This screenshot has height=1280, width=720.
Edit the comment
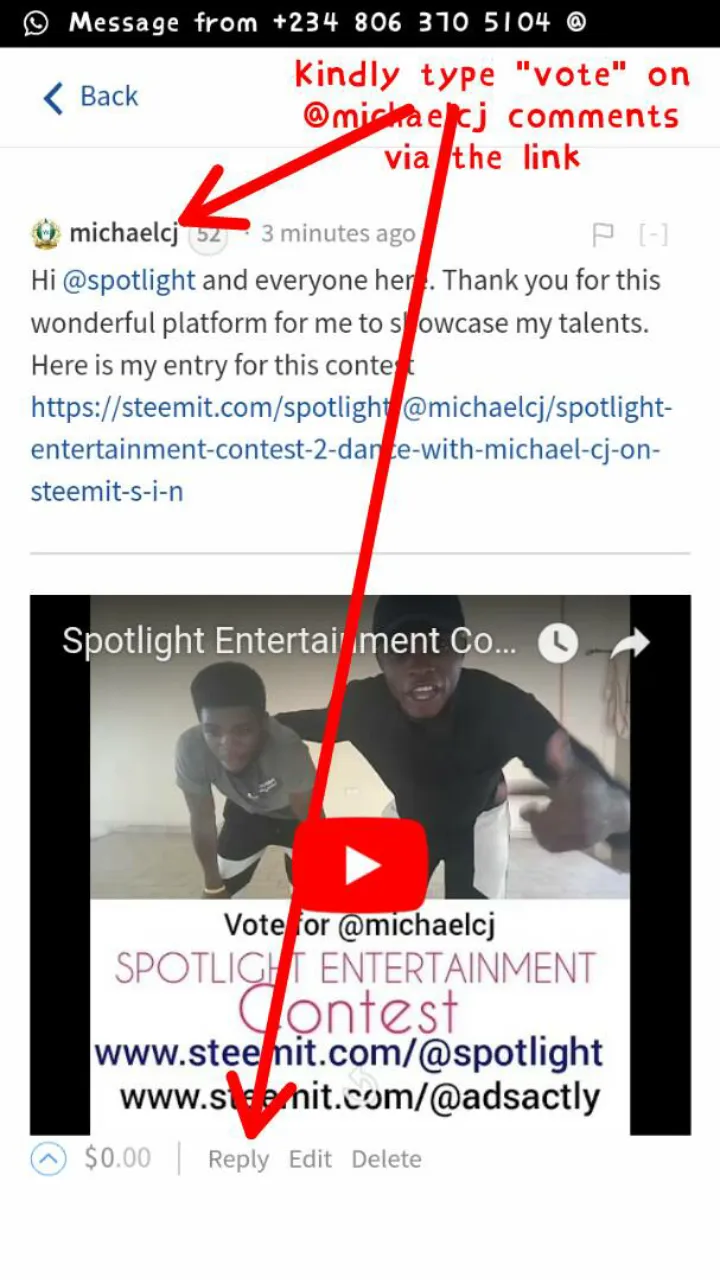[x=310, y=1159]
